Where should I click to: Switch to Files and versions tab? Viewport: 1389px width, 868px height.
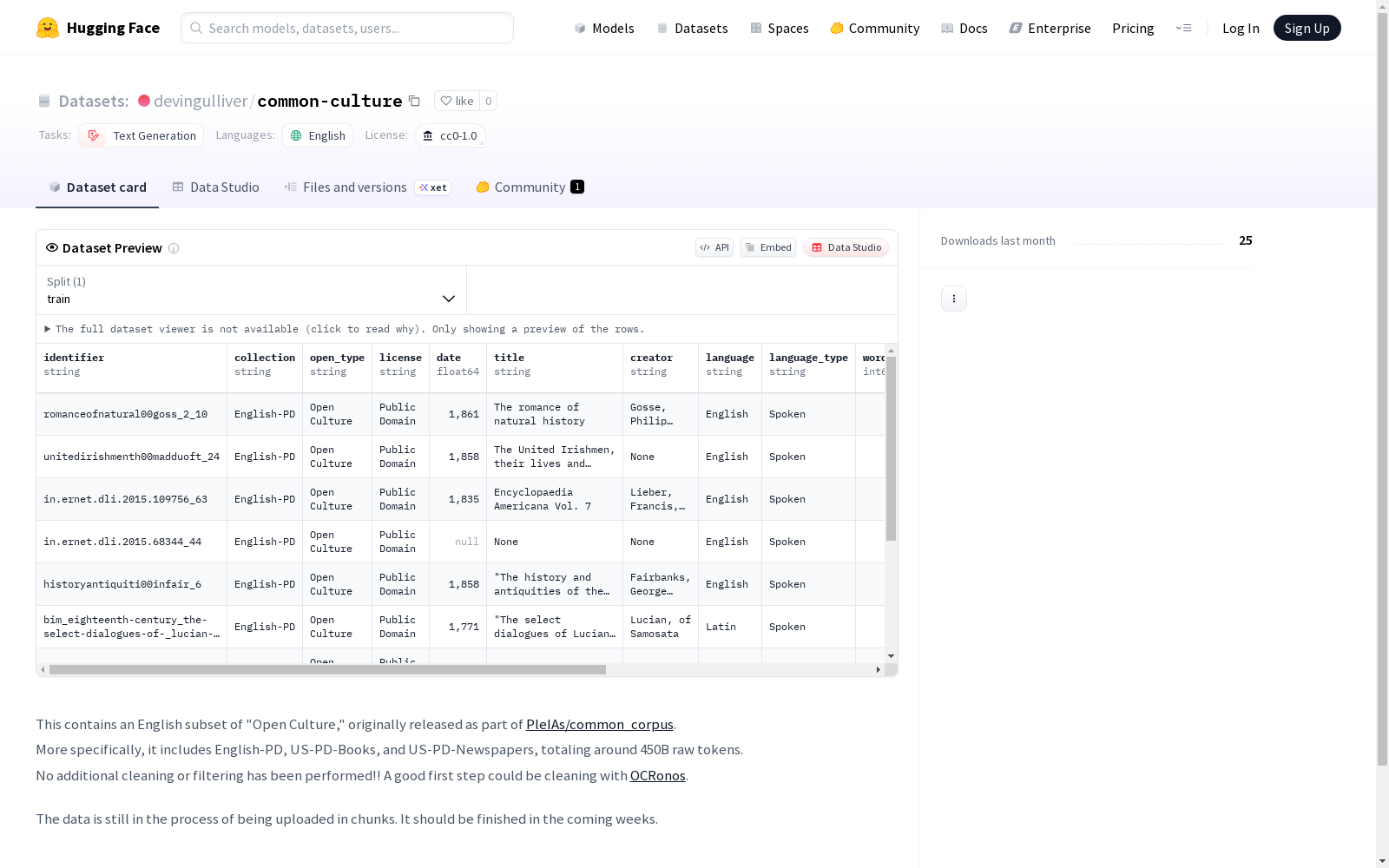(367, 187)
